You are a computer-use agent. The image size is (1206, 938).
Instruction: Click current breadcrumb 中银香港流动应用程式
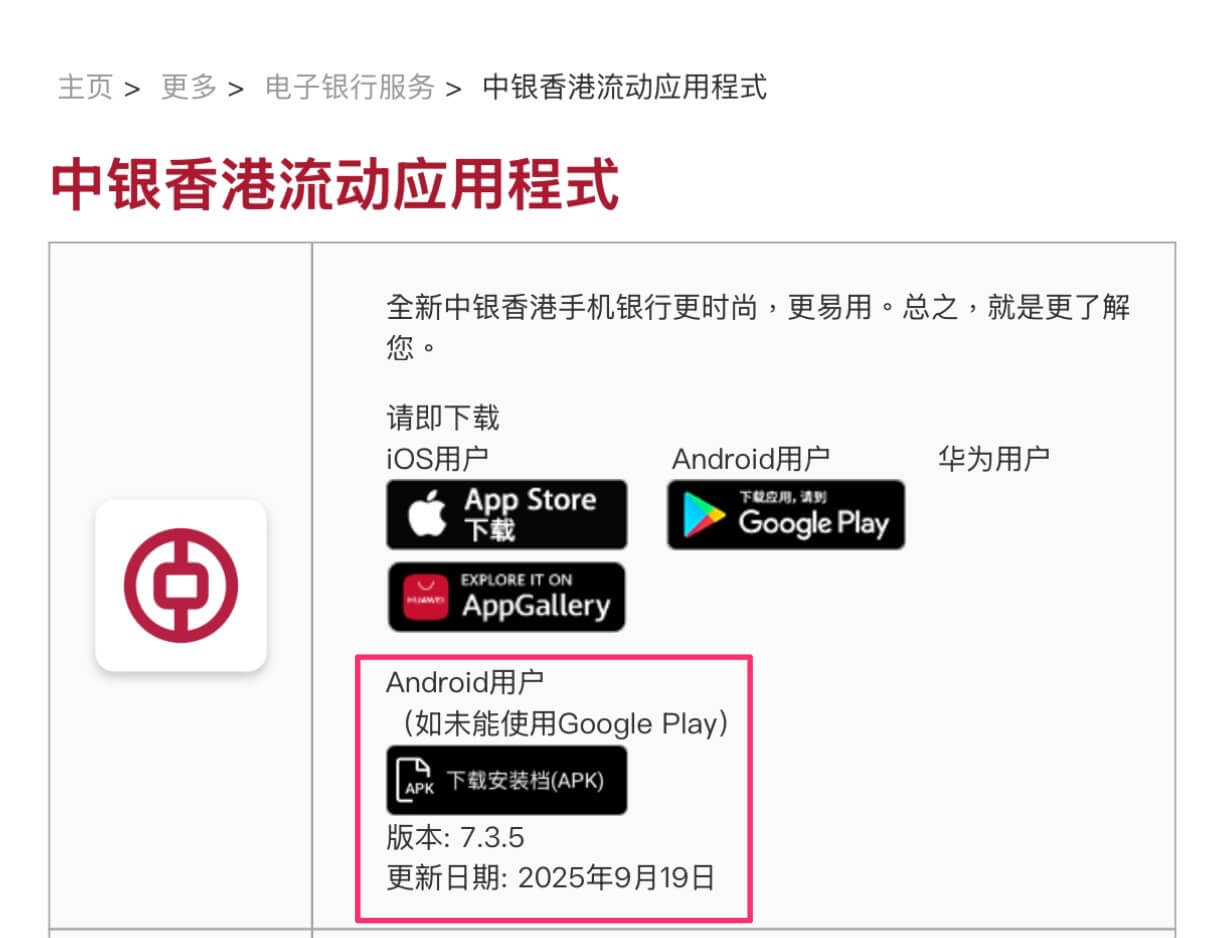point(624,87)
